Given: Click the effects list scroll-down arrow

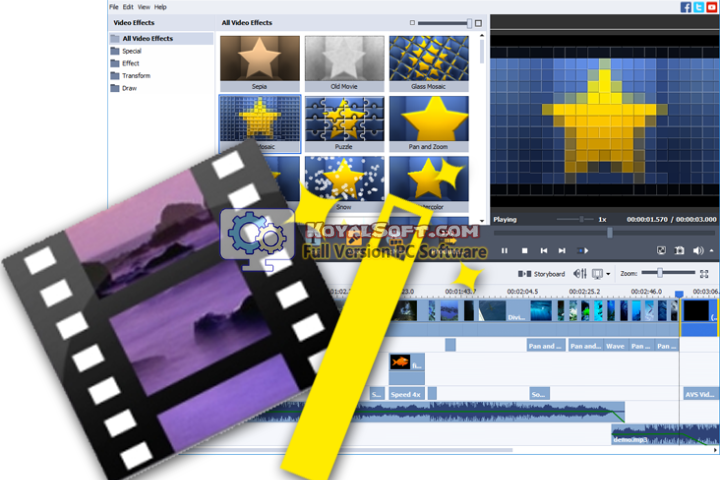Looking at the screenshot, I should click(482, 221).
